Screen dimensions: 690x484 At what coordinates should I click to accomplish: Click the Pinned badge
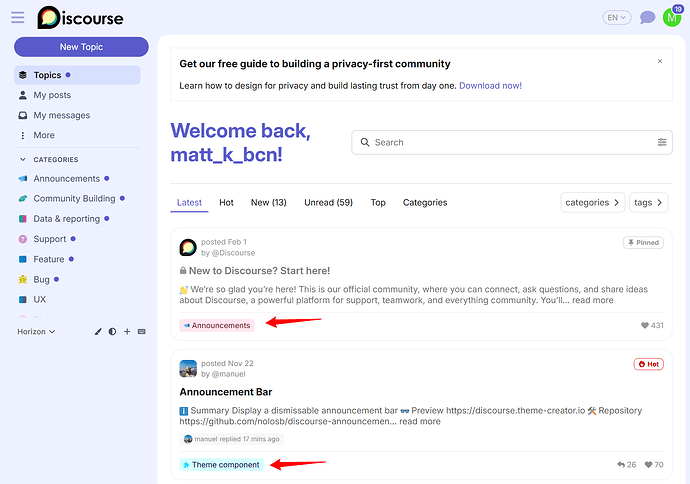[x=643, y=242]
